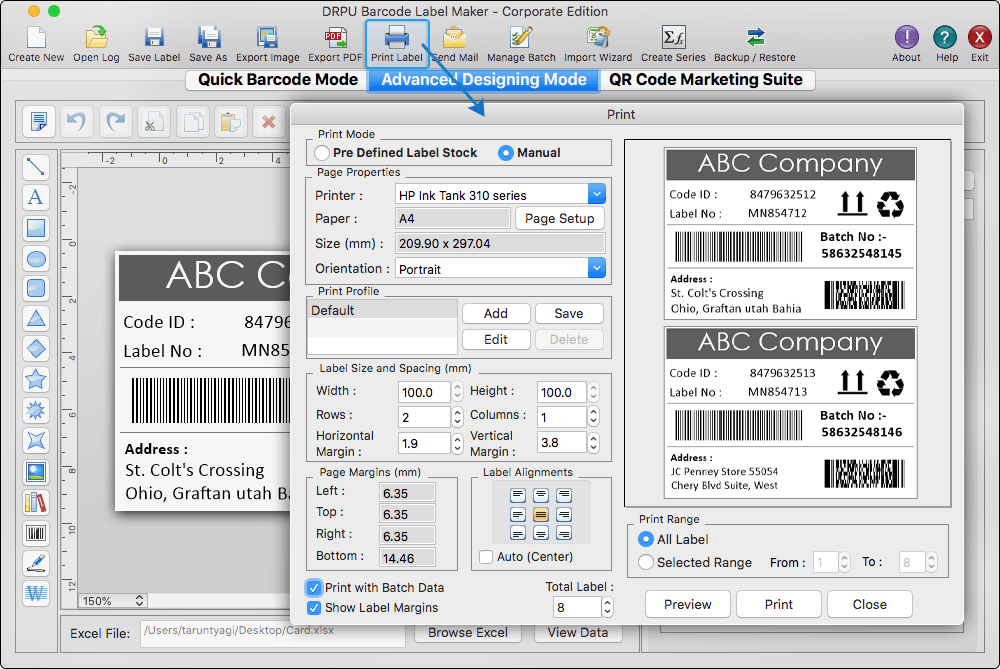Click Edit print profile button

(x=496, y=339)
